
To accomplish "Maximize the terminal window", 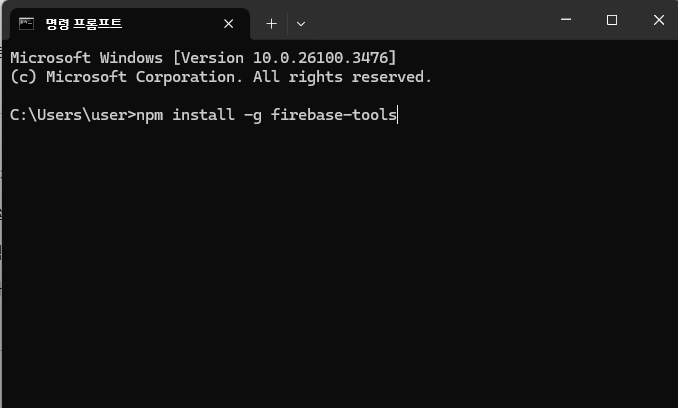I will [x=612, y=20].
